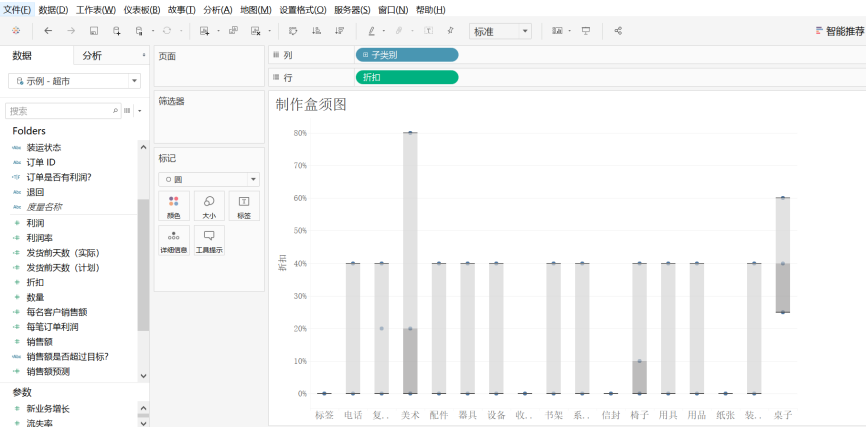Screen dimensions: 866x427
Task: Click the undo back arrow
Action: [48, 31]
